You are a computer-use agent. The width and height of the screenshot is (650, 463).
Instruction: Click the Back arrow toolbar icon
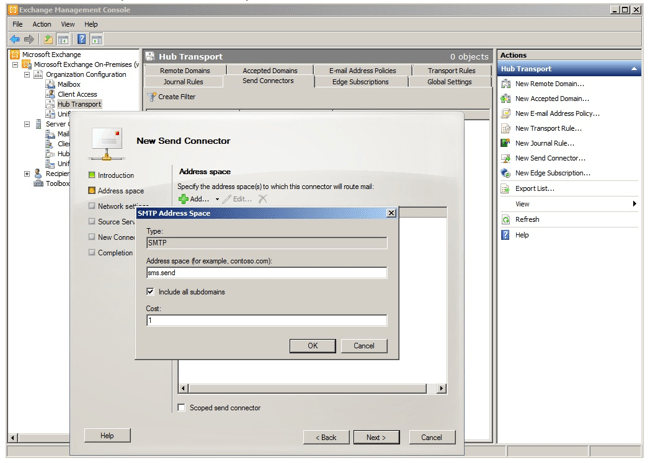tap(15, 39)
